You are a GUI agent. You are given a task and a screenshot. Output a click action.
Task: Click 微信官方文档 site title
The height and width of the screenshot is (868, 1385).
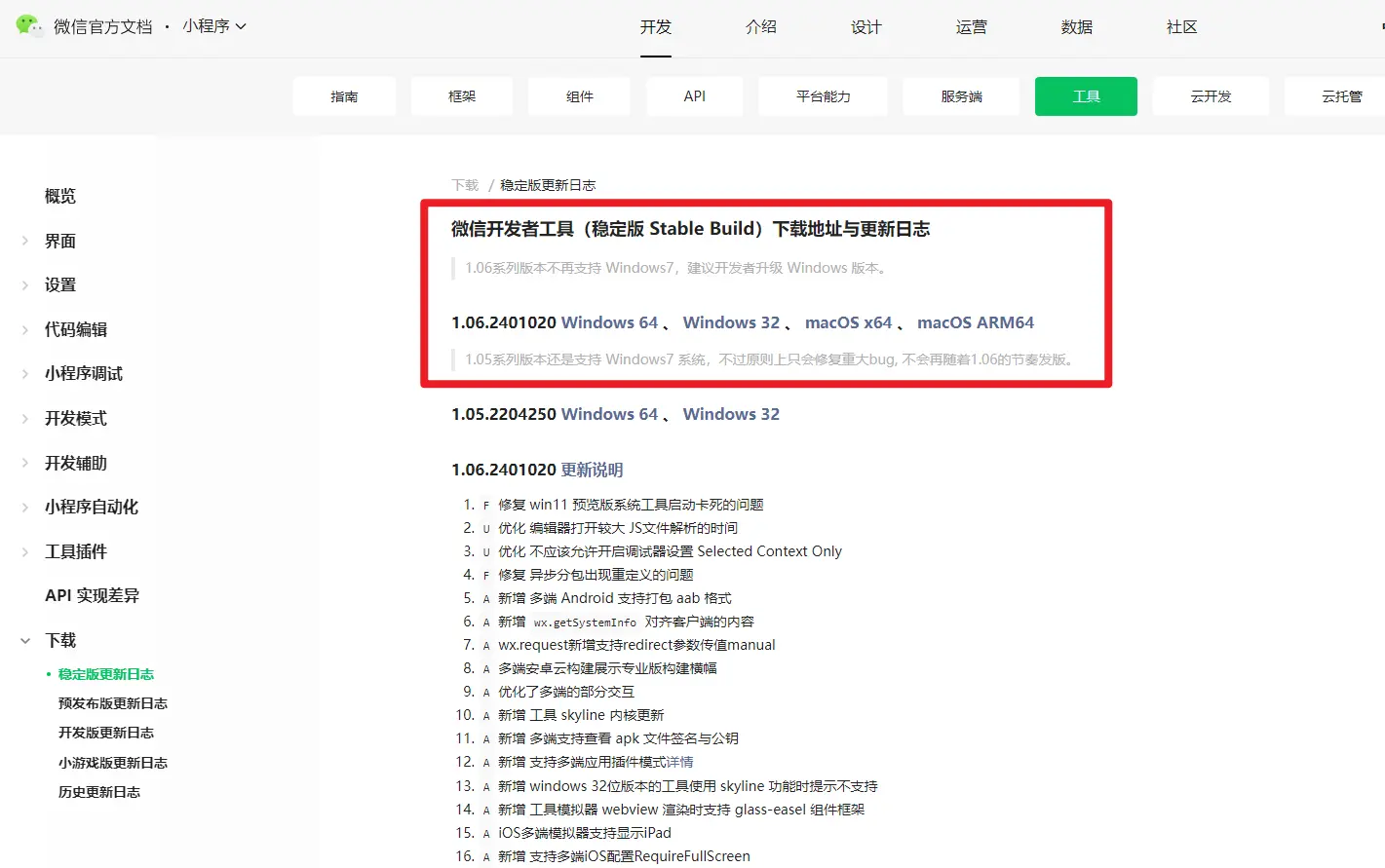click(103, 26)
